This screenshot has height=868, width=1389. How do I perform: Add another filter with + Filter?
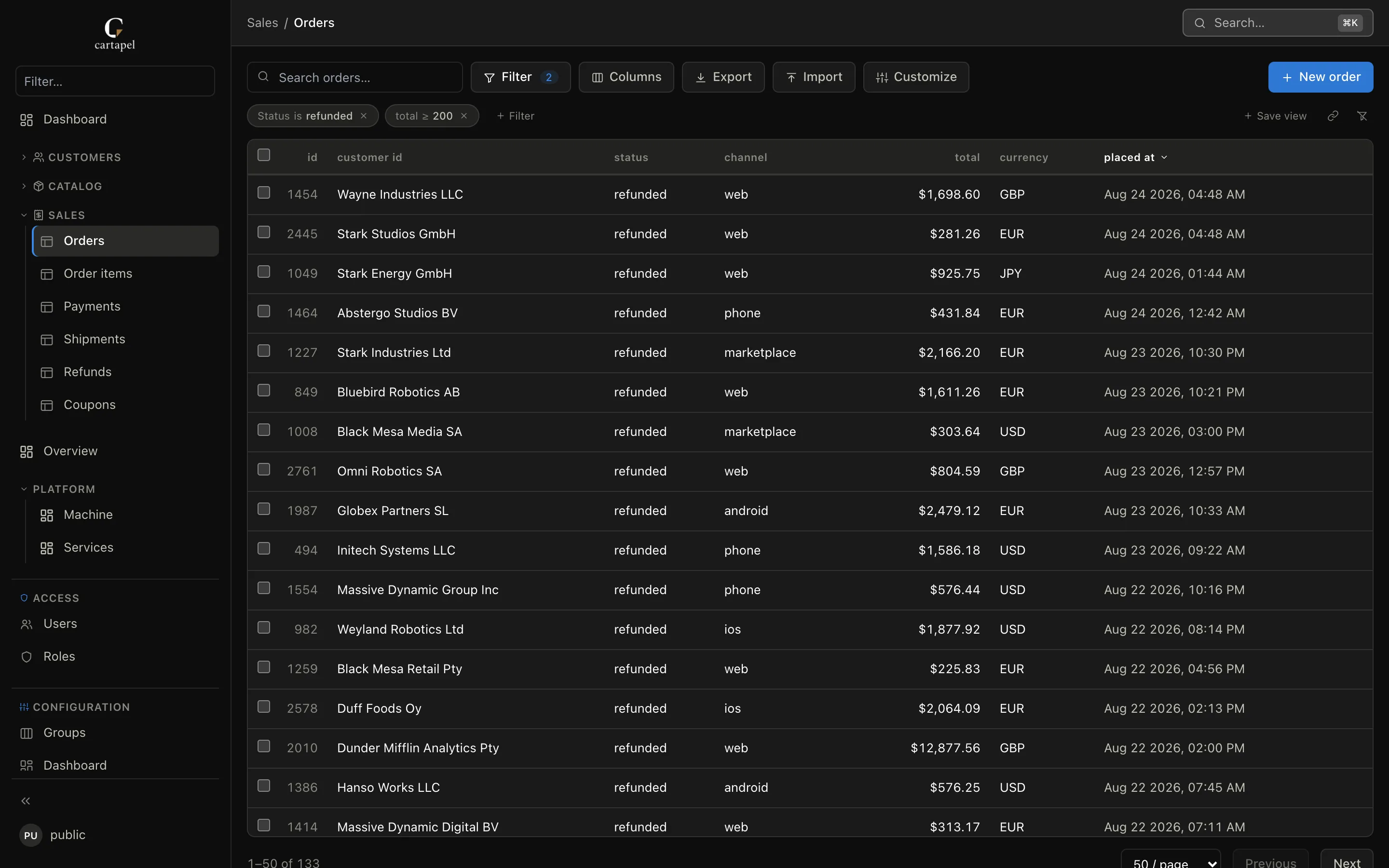(x=516, y=116)
